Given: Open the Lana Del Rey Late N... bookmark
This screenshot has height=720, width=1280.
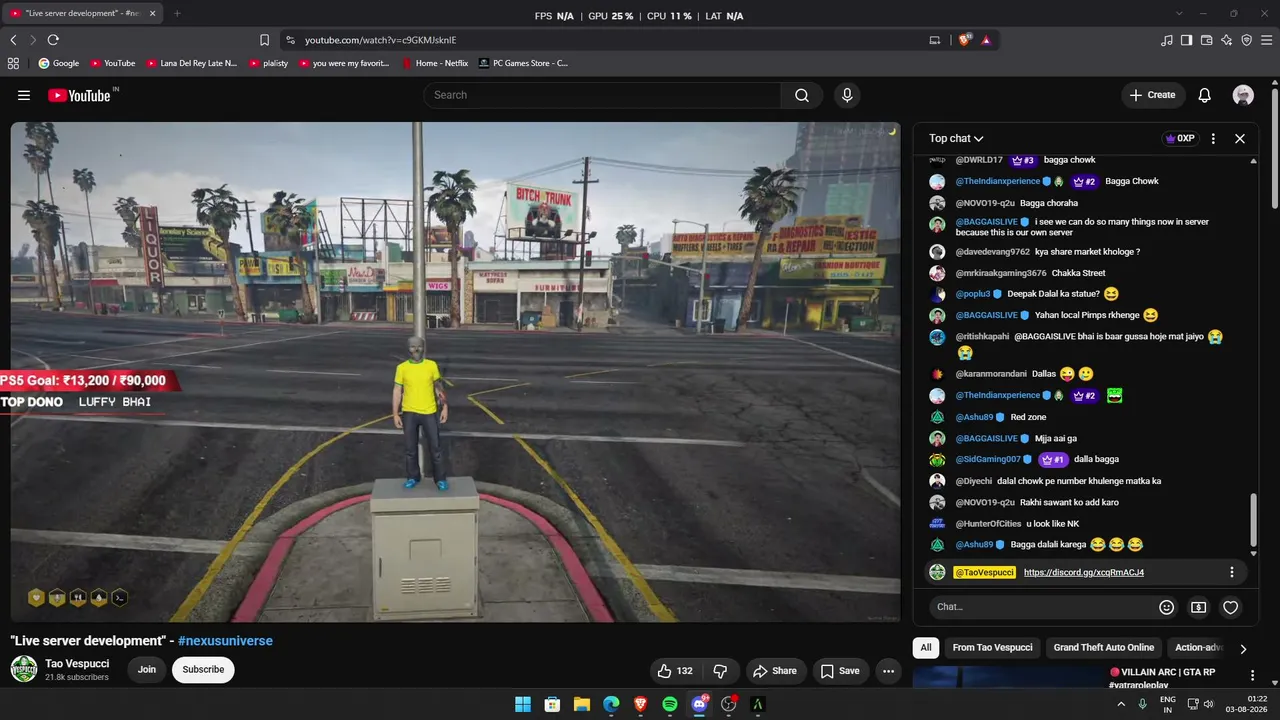Looking at the screenshot, I should click(x=191, y=63).
